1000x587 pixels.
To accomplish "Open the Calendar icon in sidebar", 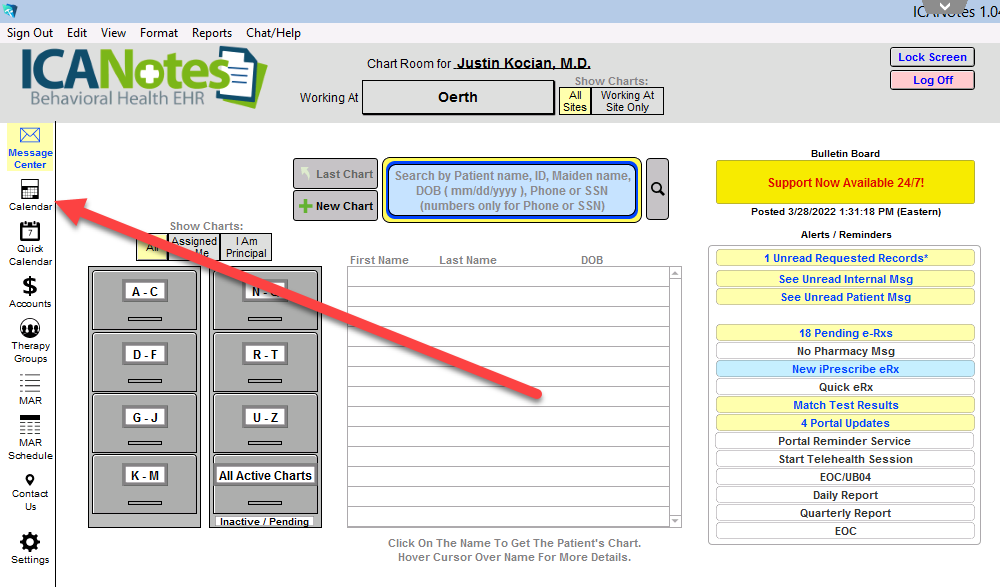I will coord(30,190).
